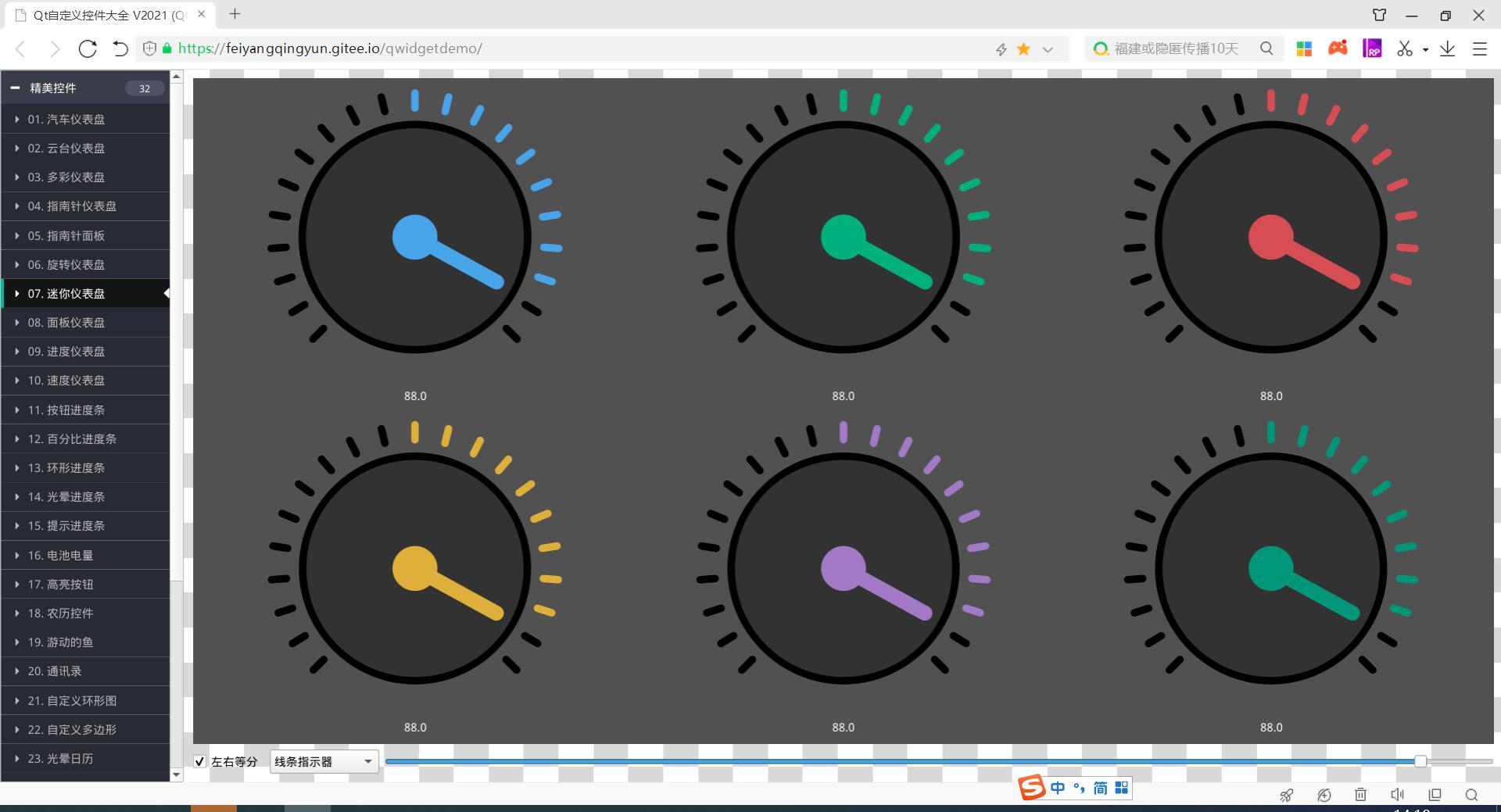The height and width of the screenshot is (812, 1501).
Task: Click the blue value slider handle
Action: tap(1420, 761)
